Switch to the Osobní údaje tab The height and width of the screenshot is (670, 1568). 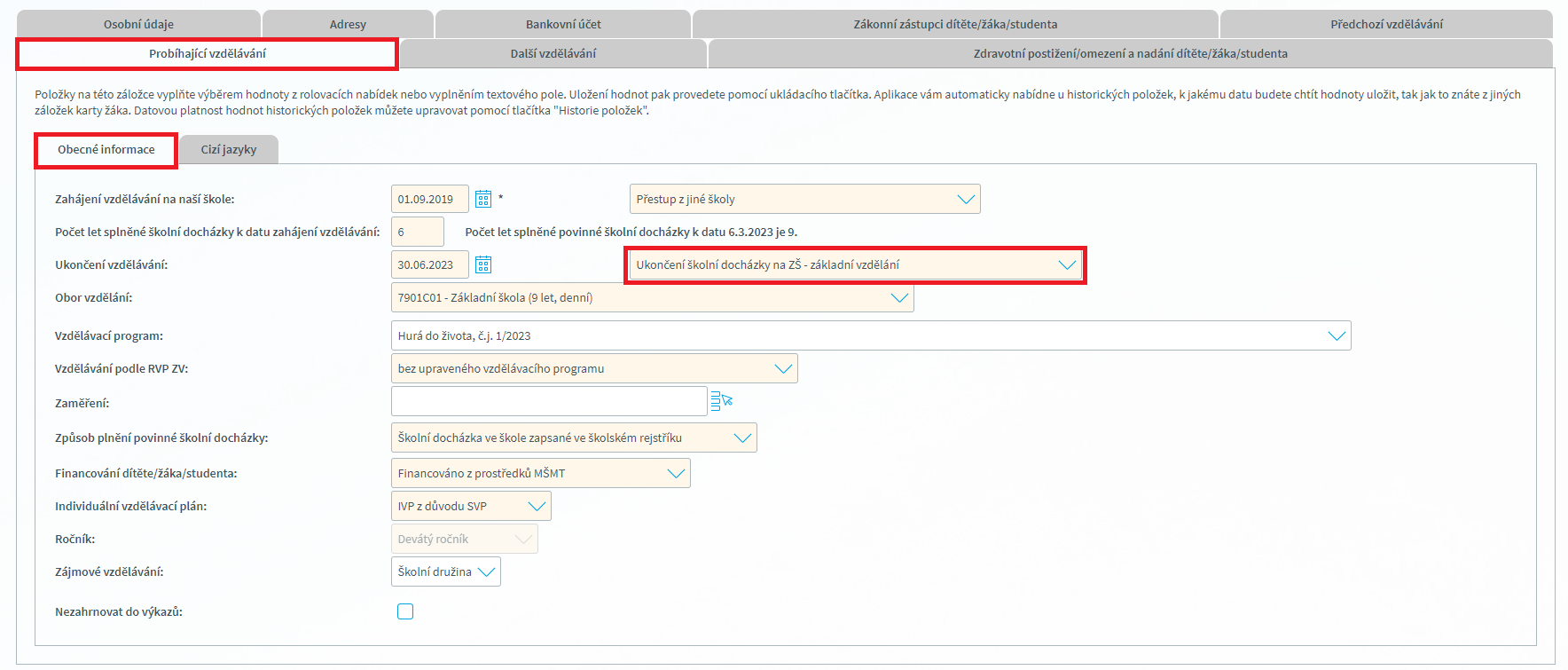pos(138,24)
